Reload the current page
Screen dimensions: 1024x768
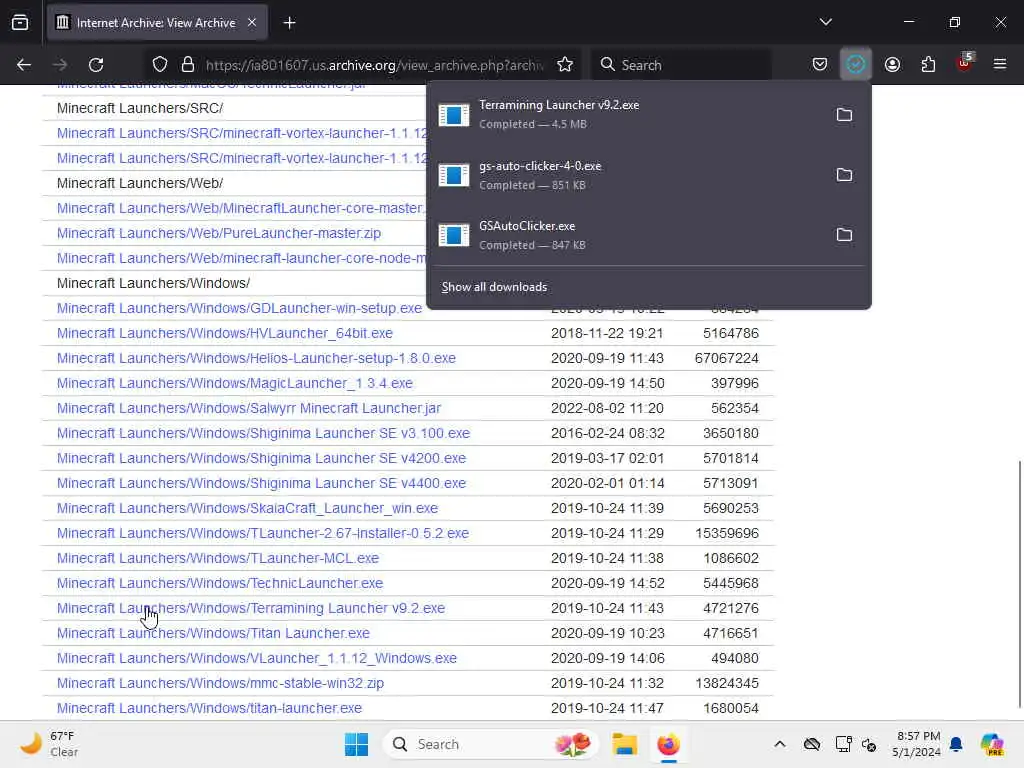tap(96, 65)
